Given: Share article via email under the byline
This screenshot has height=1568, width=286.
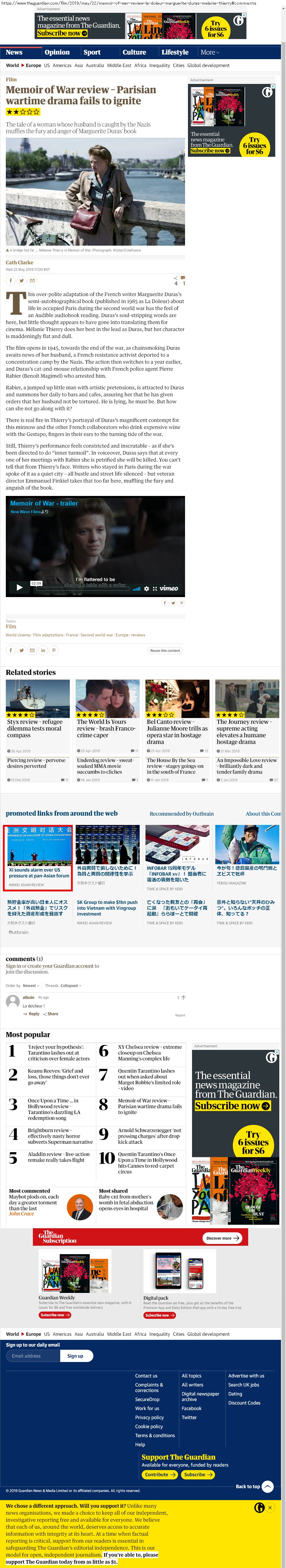Looking at the screenshot, I should point(32,281).
